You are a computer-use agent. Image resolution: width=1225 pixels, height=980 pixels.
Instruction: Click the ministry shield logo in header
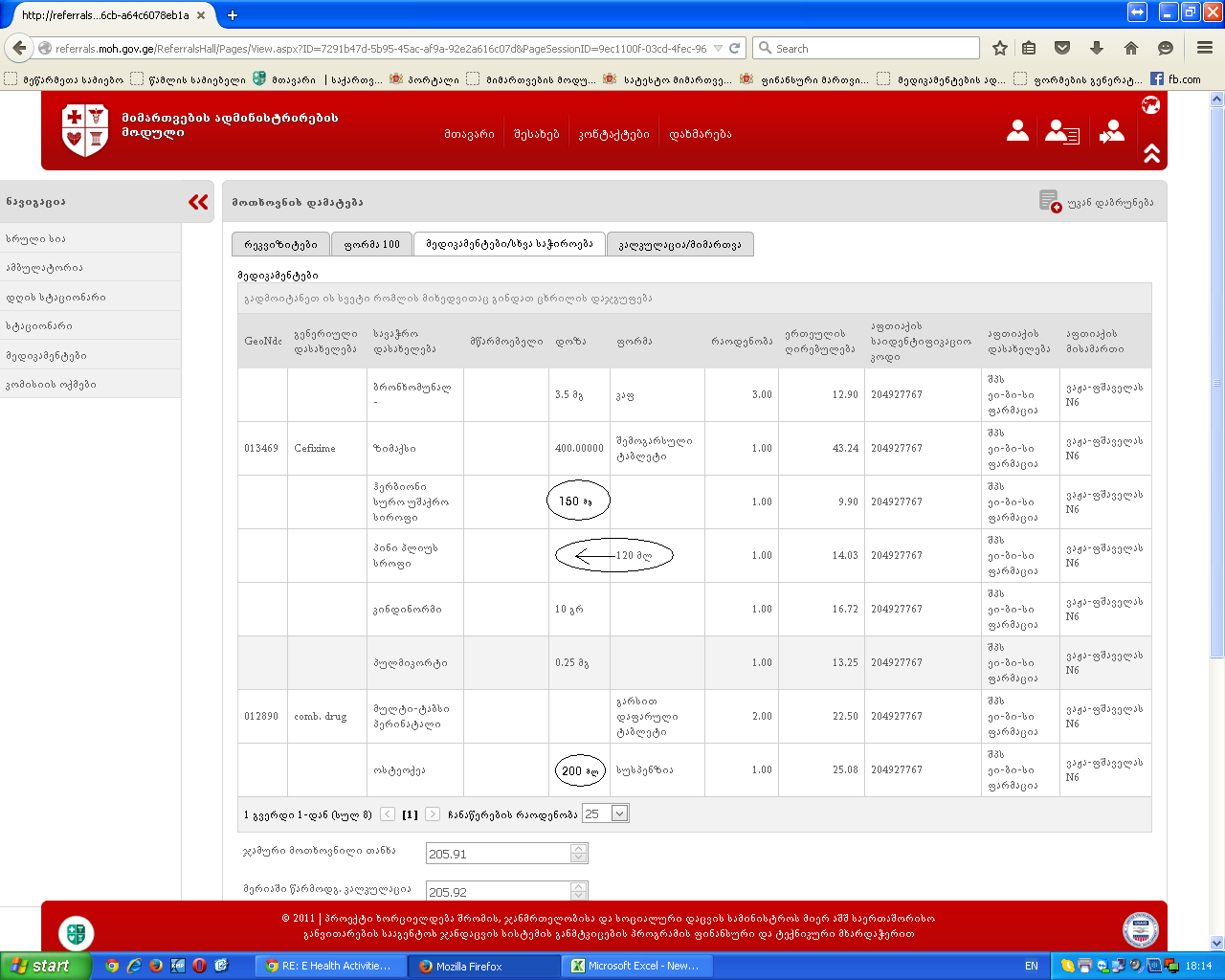click(84, 130)
